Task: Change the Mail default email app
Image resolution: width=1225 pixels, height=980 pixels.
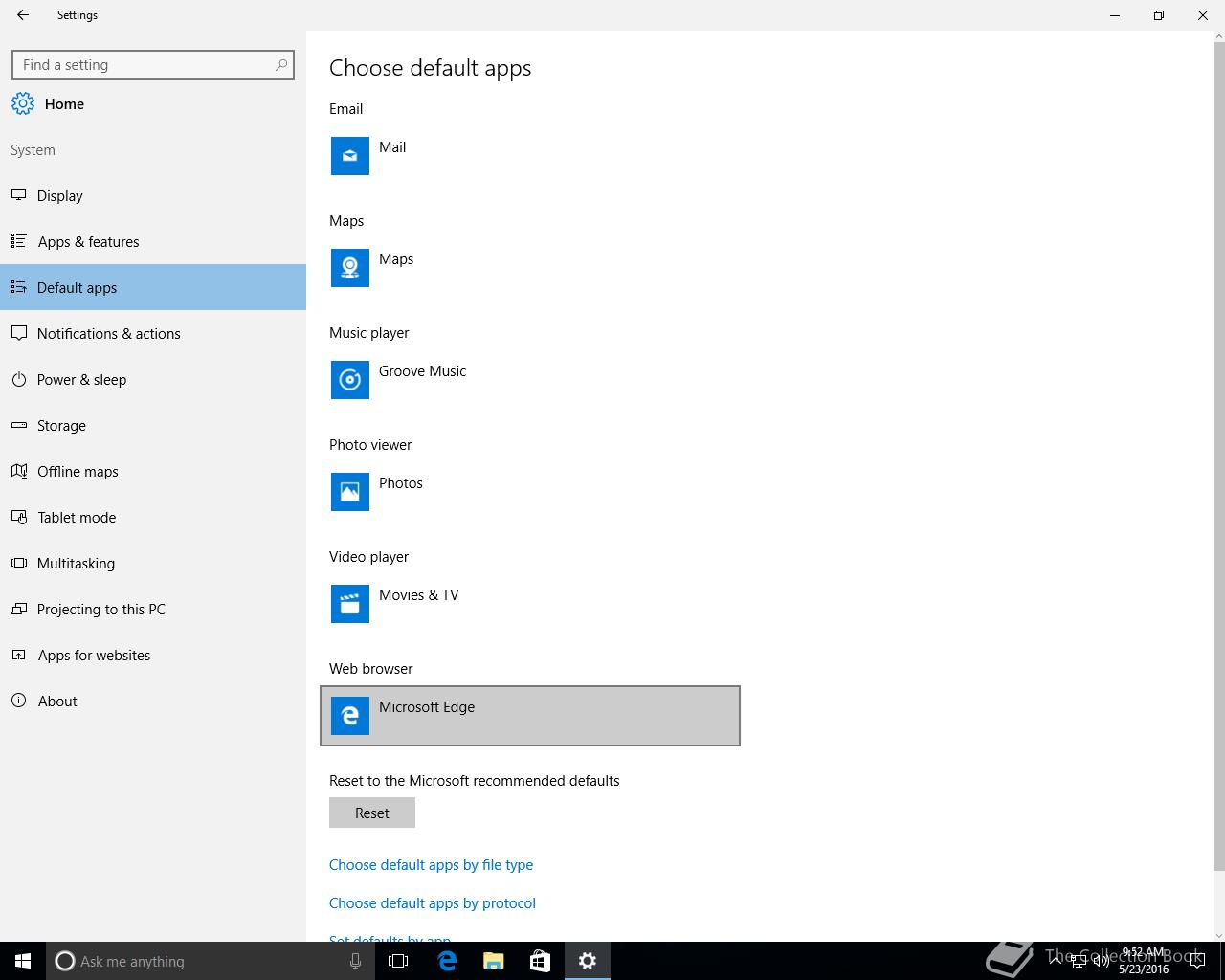Action: point(530,156)
